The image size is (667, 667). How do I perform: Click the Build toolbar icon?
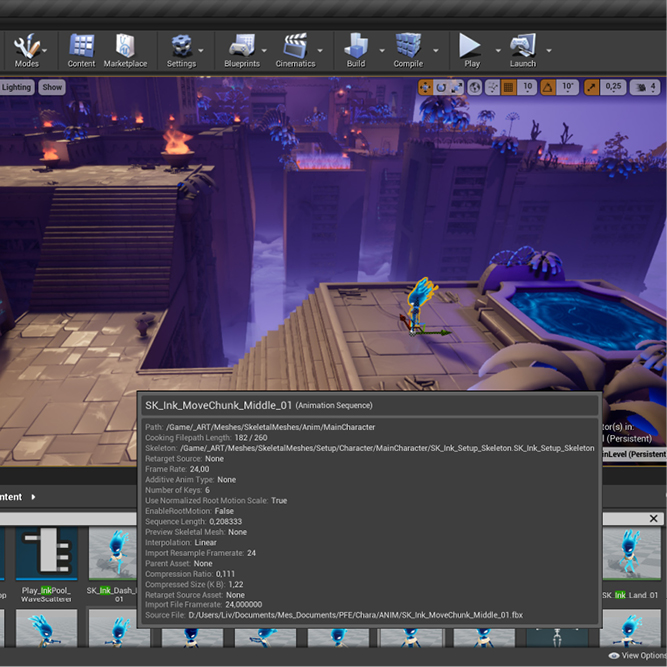(x=356, y=48)
